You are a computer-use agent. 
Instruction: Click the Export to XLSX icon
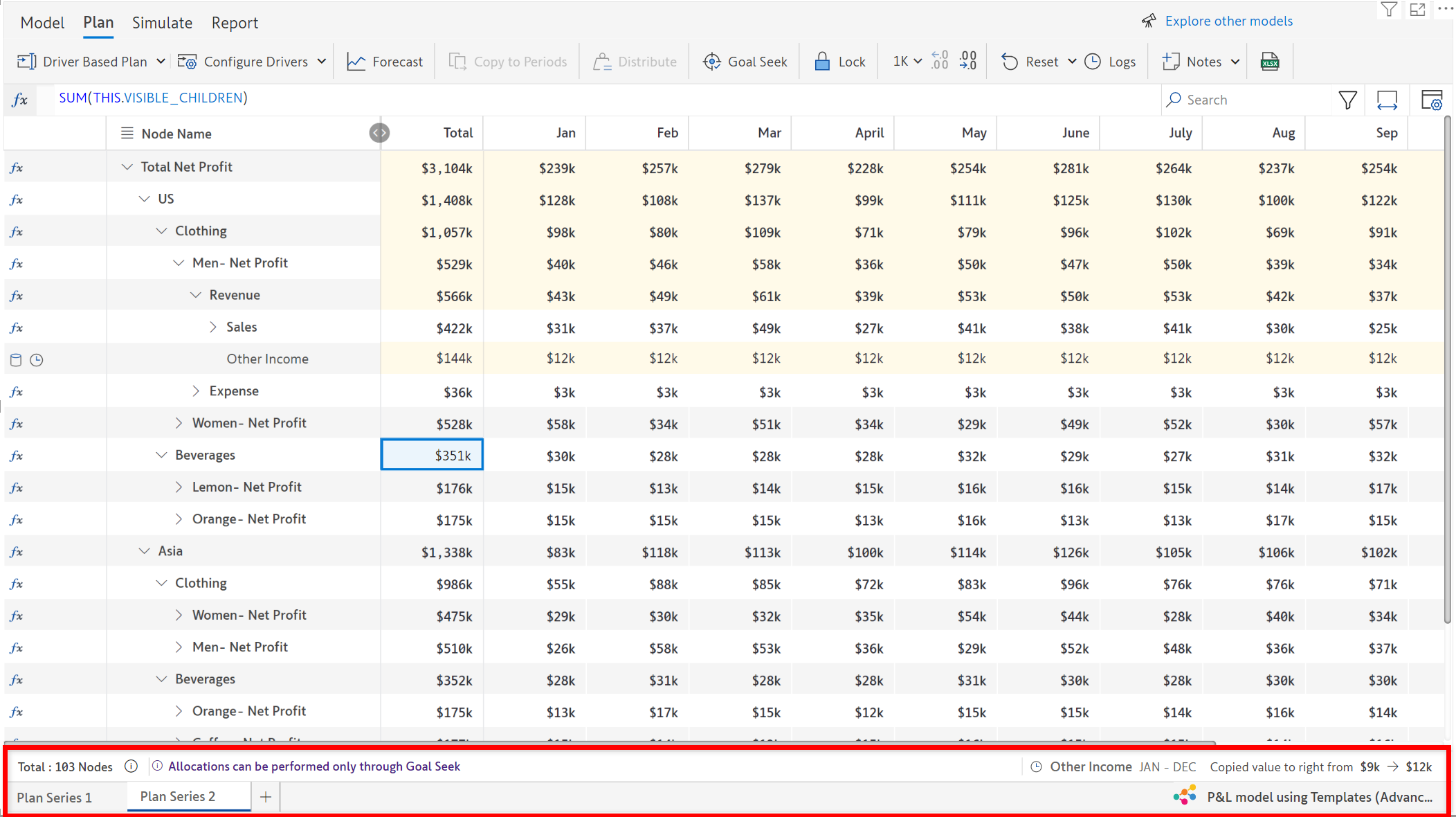point(1269,62)
